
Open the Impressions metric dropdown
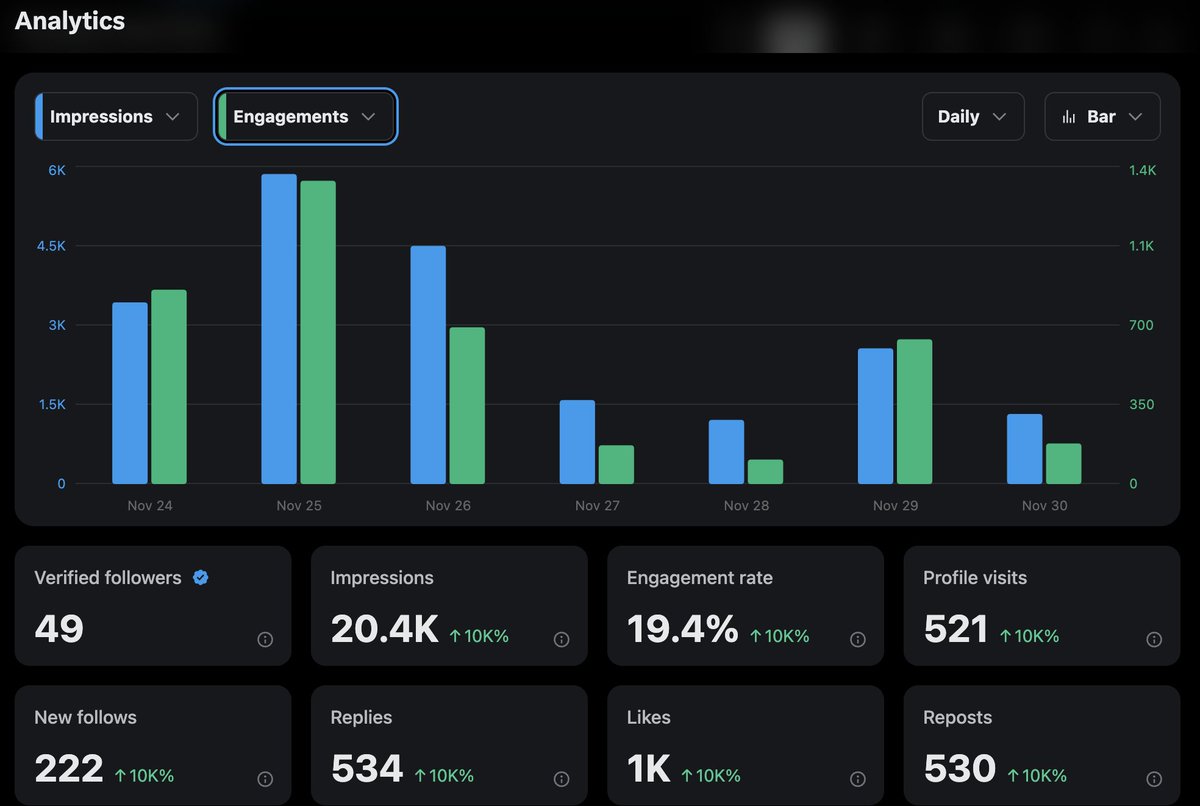(x=116, y=117)
